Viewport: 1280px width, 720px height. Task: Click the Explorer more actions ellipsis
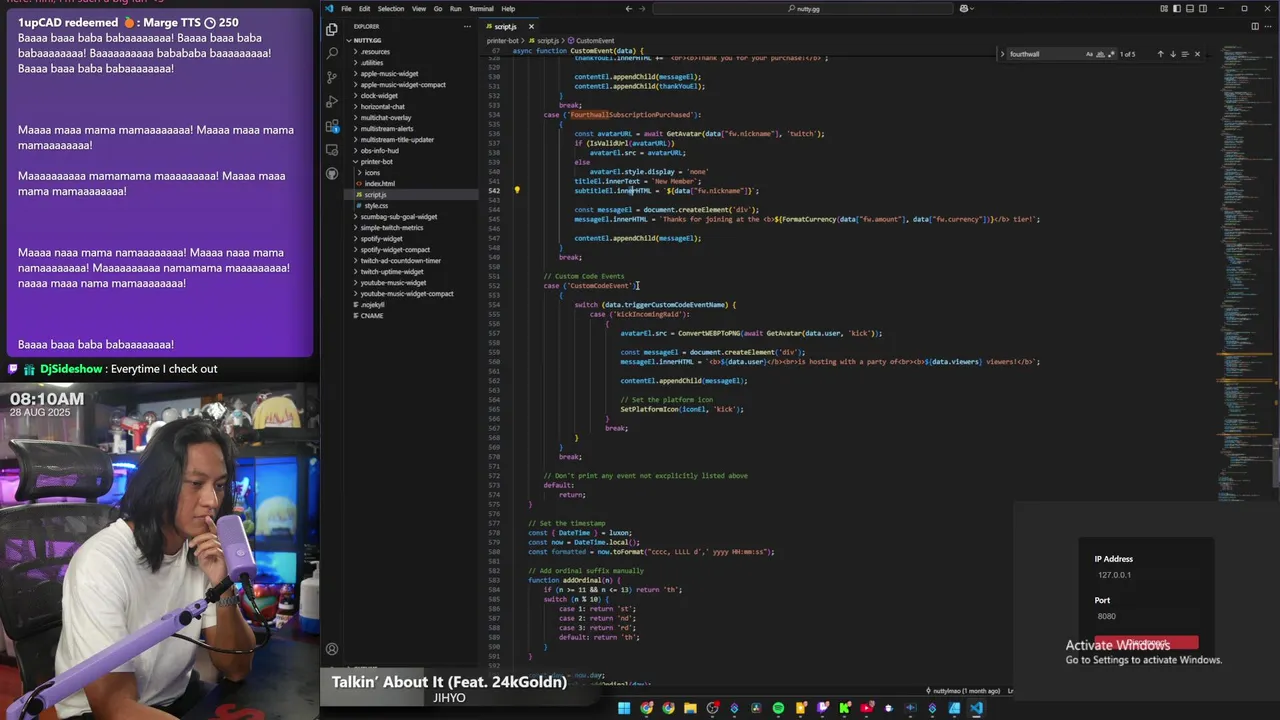tap(467, 27)
